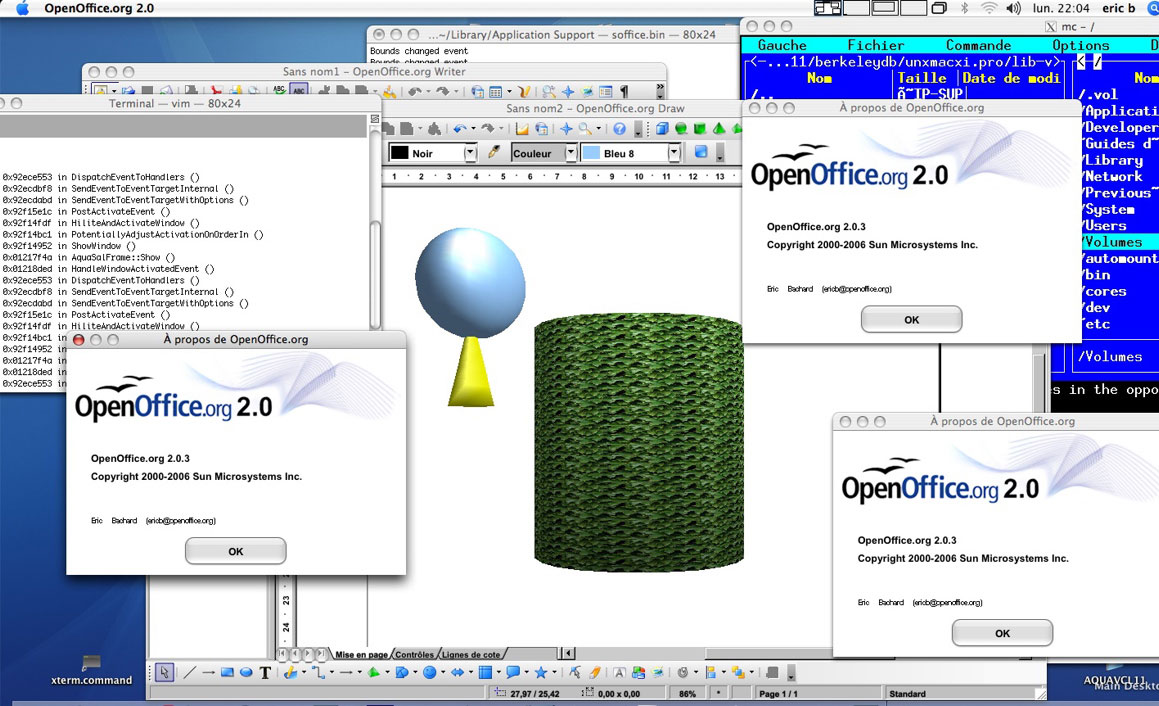This screenshot has width=1159, height=706.
Task: Pick the green 3D Objects tool
Action: [x=373, y=672]
